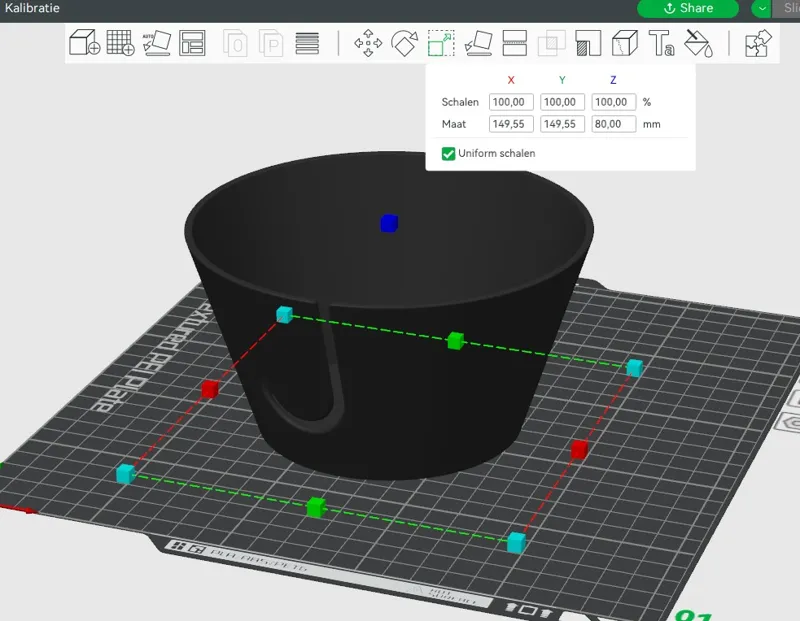
Task: Click the Schalen Z percentage field
Action: point(614,102)
